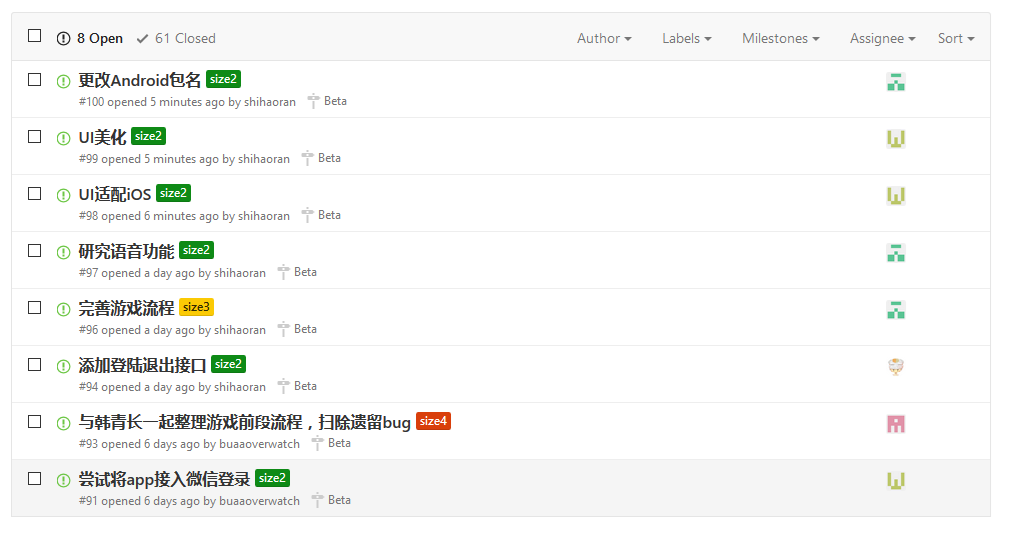Click the assignee avatar on issue #97

coord(896,252)
